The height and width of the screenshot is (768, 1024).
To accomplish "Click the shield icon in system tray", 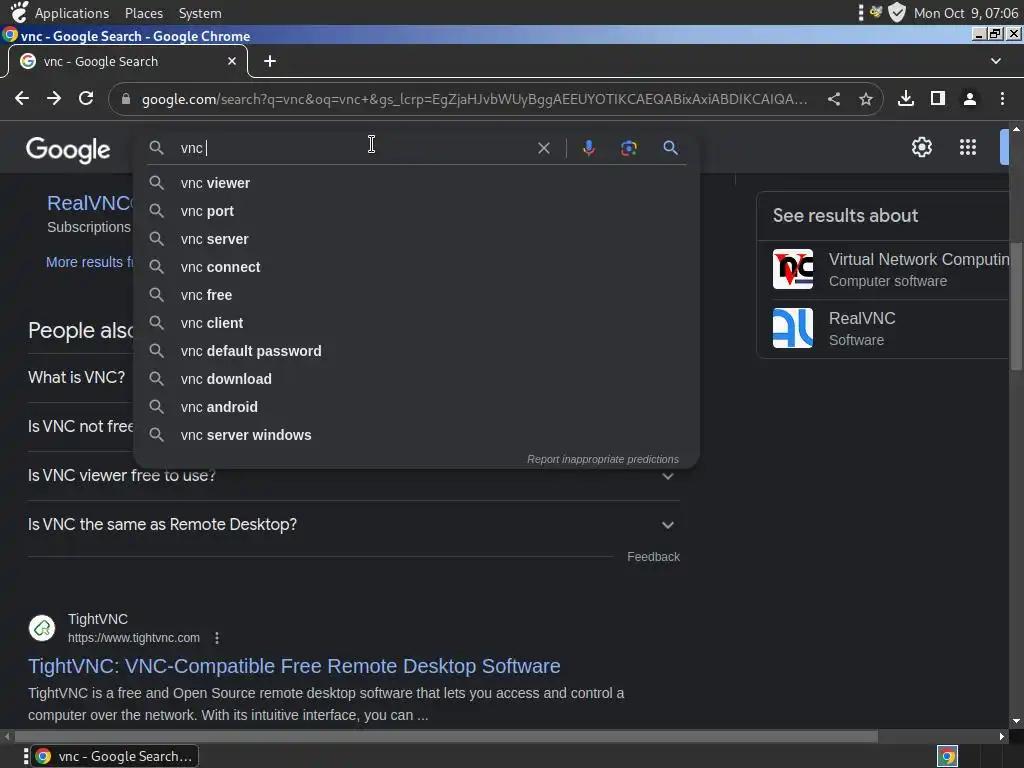I will (x=897, y=12).
